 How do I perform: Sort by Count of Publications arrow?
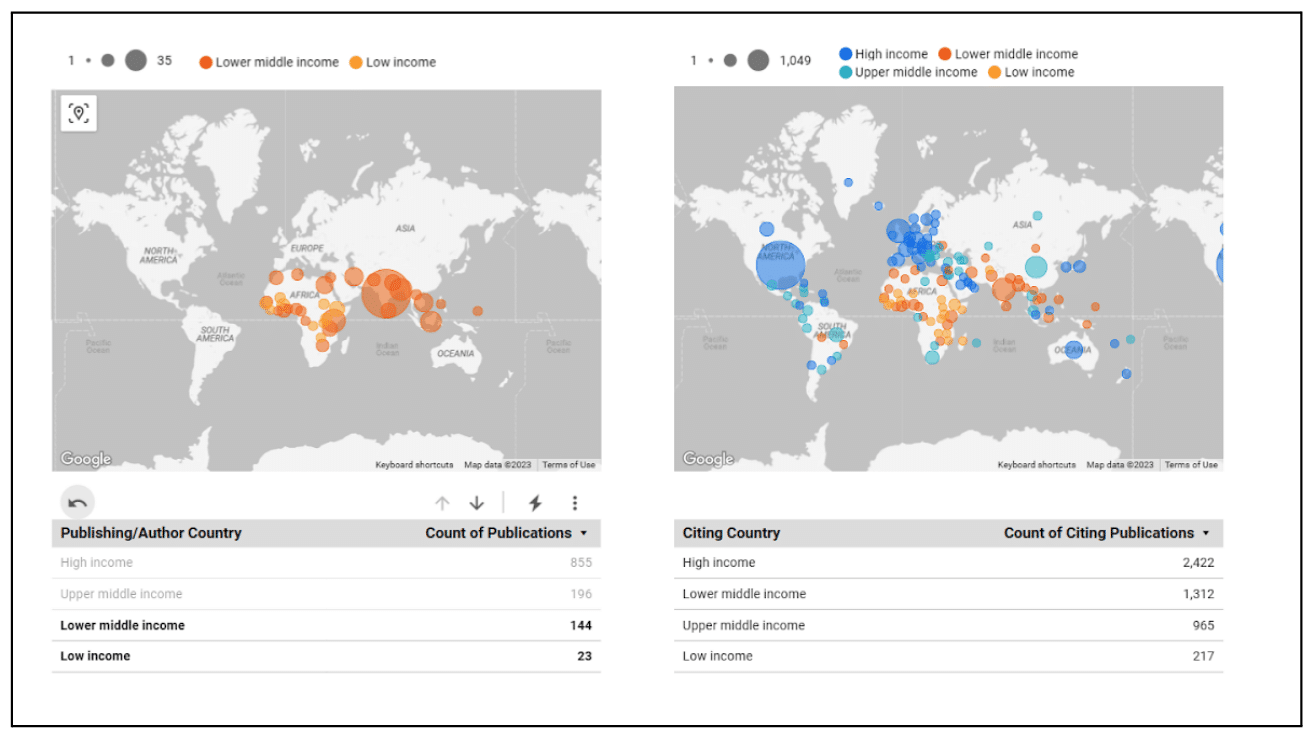[584, 534]
